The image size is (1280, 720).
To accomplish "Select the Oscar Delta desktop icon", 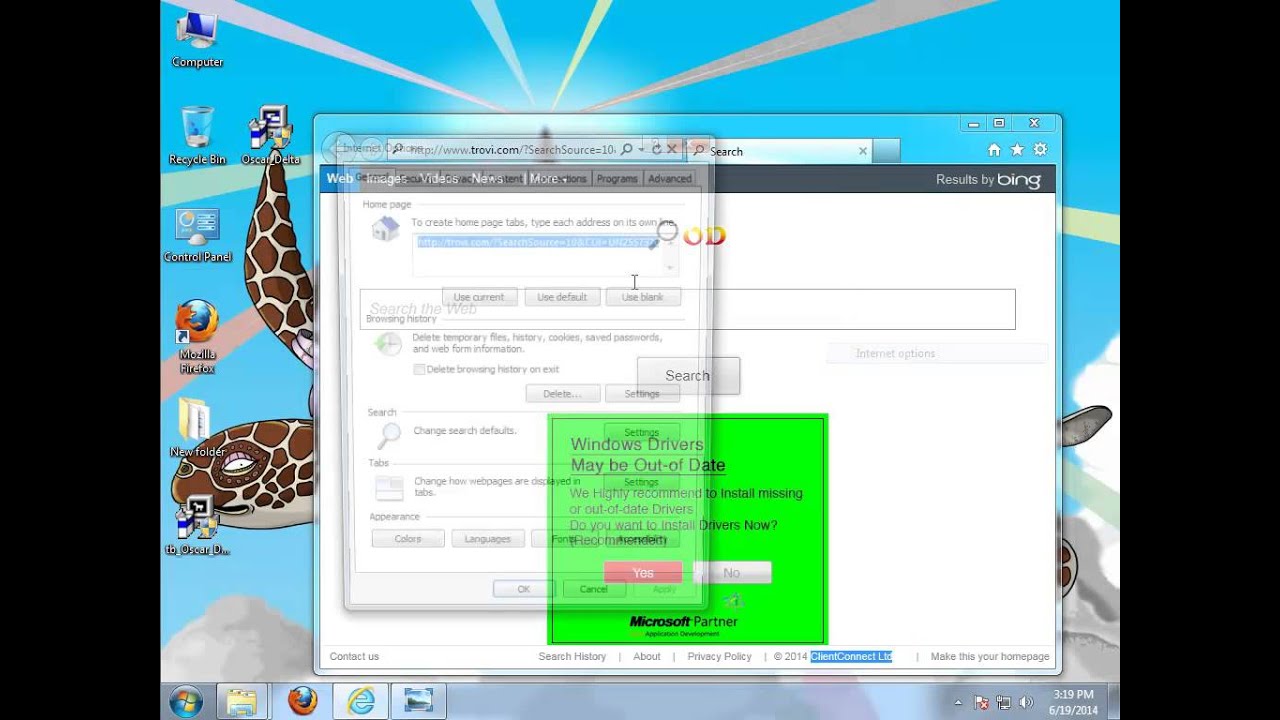I will 270,135.
